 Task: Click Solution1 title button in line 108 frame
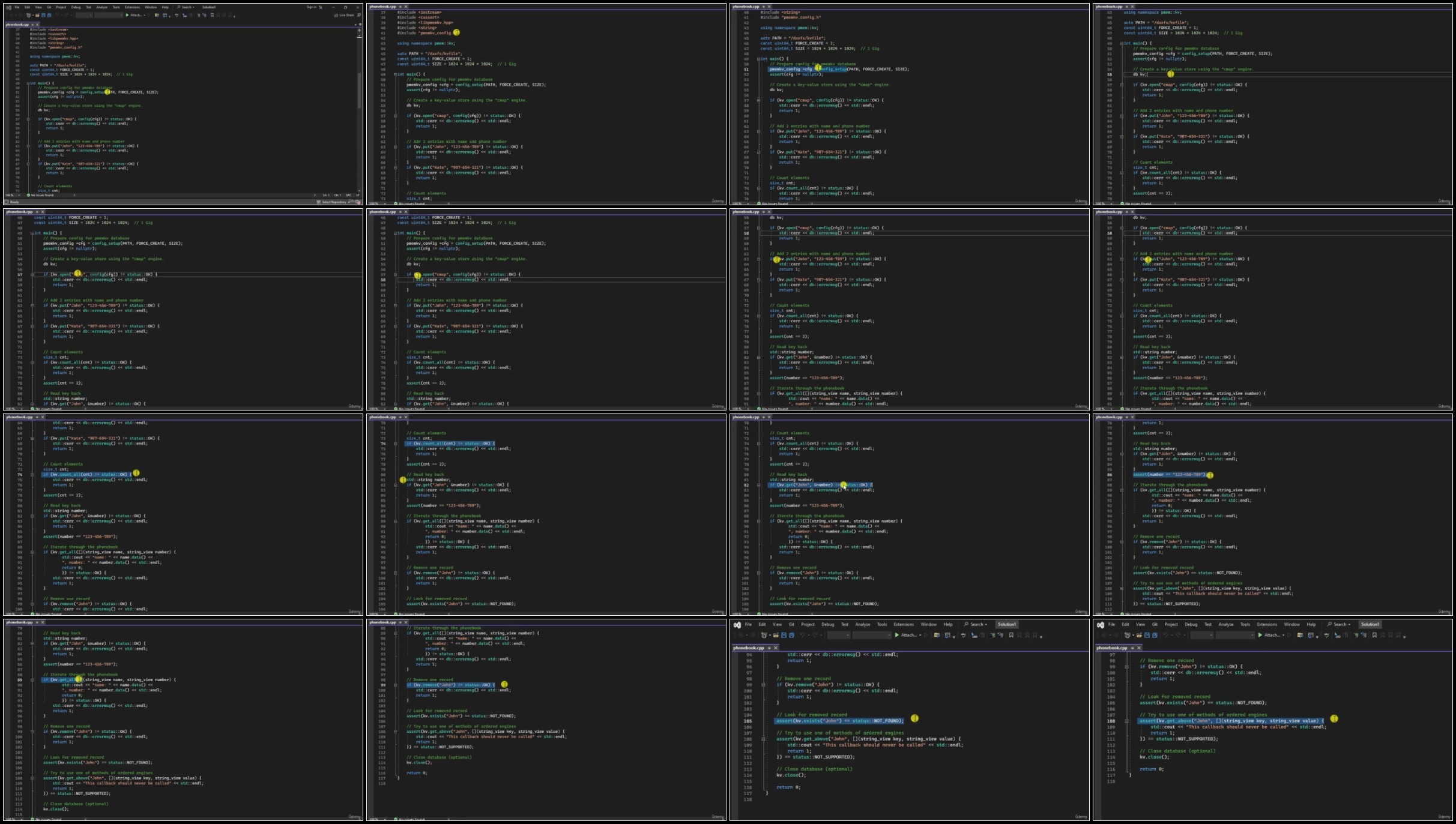click(x=1370, y=624)
